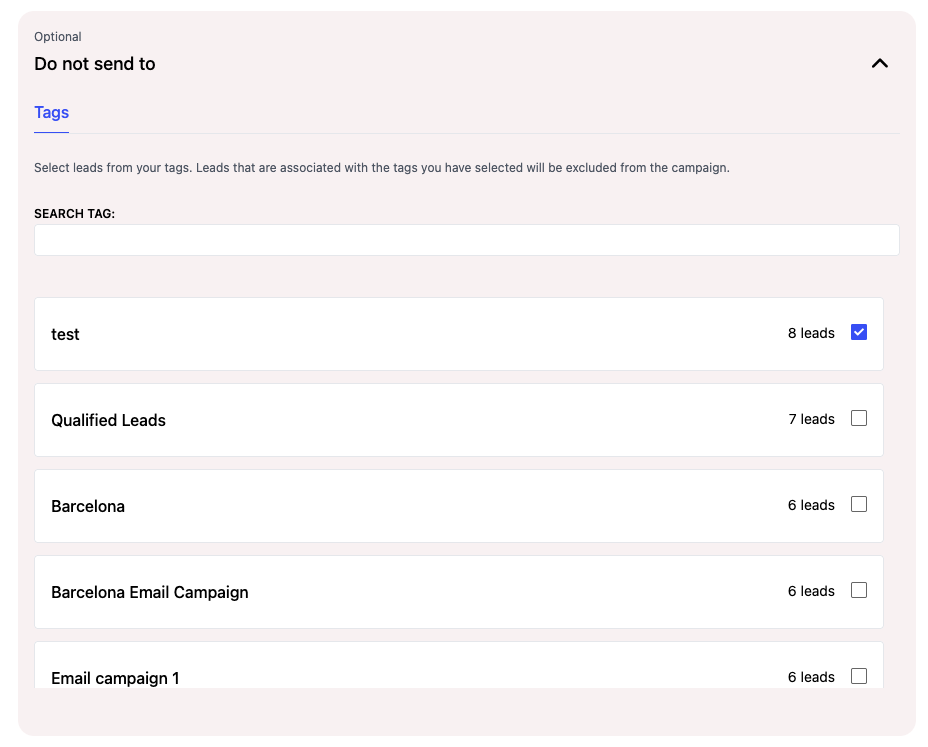The width and height of the screenshot is (928, 747).
Task: Click the Barcelona Email Campaign tag name
Action: pyautogui.click(x=149, y=592)
